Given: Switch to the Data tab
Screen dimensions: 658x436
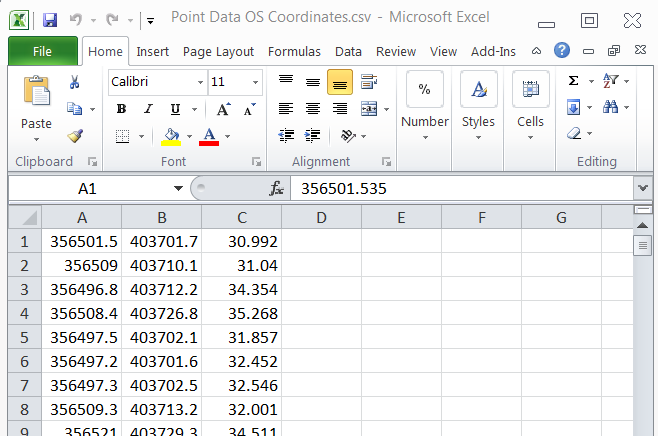Looking at the screenshot, I should tap(348, 52).
